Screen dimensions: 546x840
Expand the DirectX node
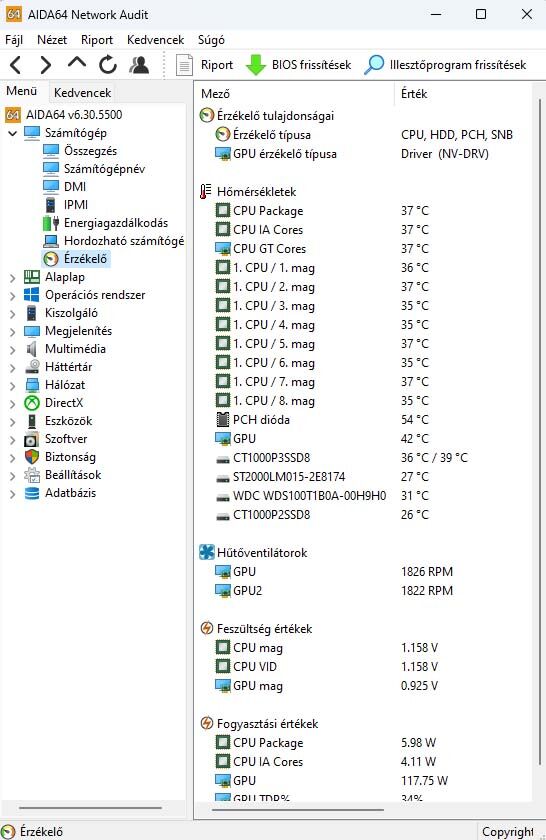click(x=12, y=403)
